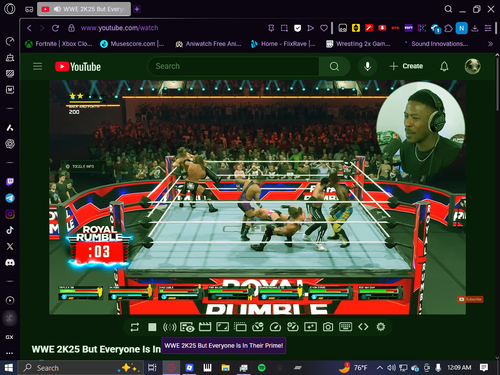This screenshot has width=500, height=375.
Task: Open the X (Twitter) sidebar panel
Action: coord(10,246)
